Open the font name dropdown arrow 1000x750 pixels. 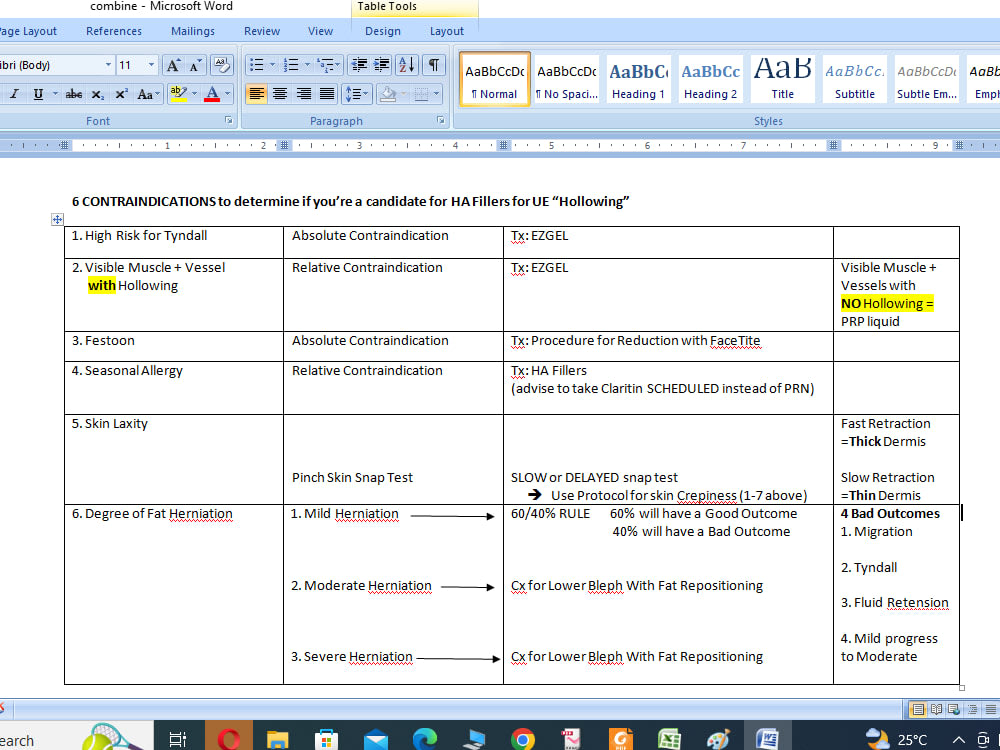tap(108, 65)
